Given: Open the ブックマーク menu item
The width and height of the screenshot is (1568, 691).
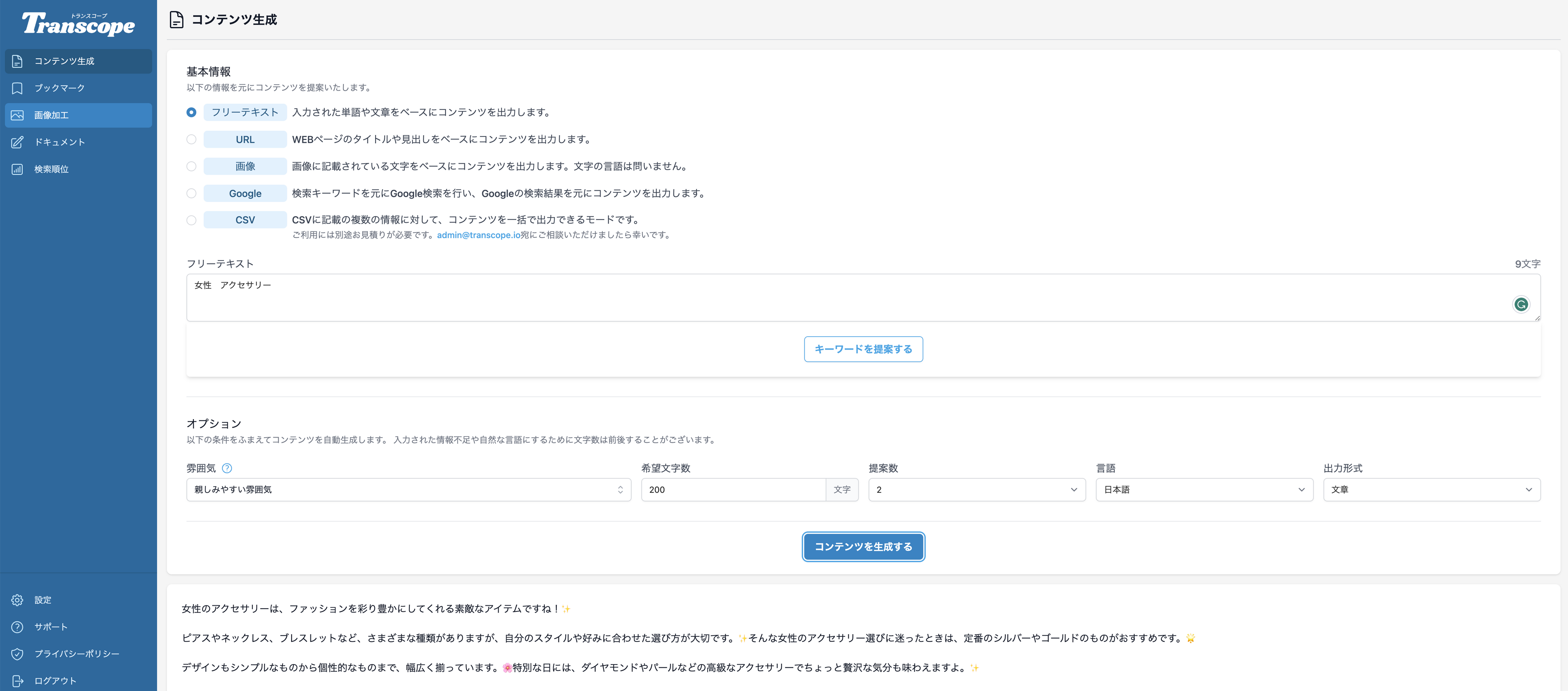Looking at the screenshot, I should coord(60,88).
